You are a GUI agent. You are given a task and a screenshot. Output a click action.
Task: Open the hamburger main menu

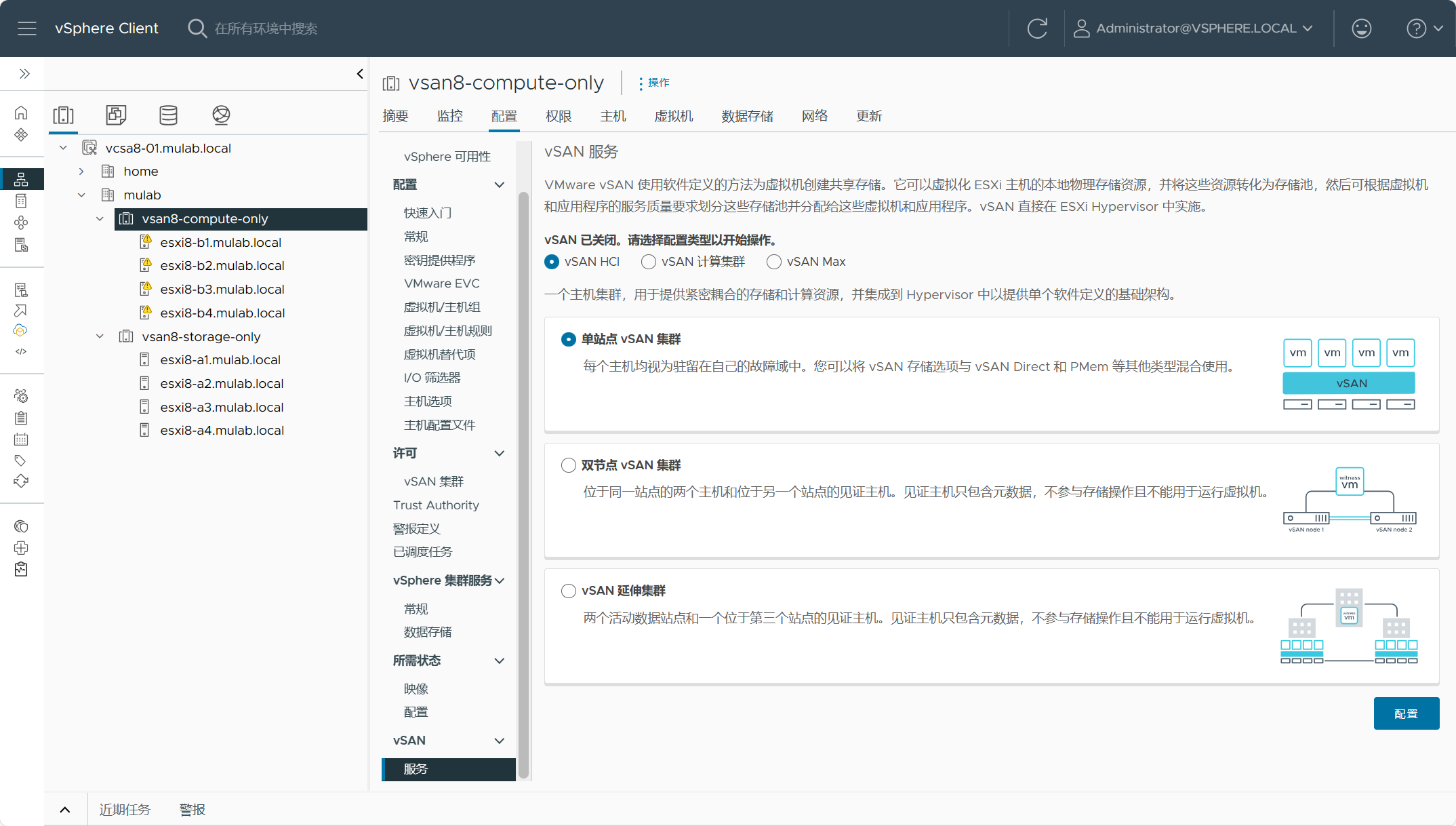click(27, 28)
